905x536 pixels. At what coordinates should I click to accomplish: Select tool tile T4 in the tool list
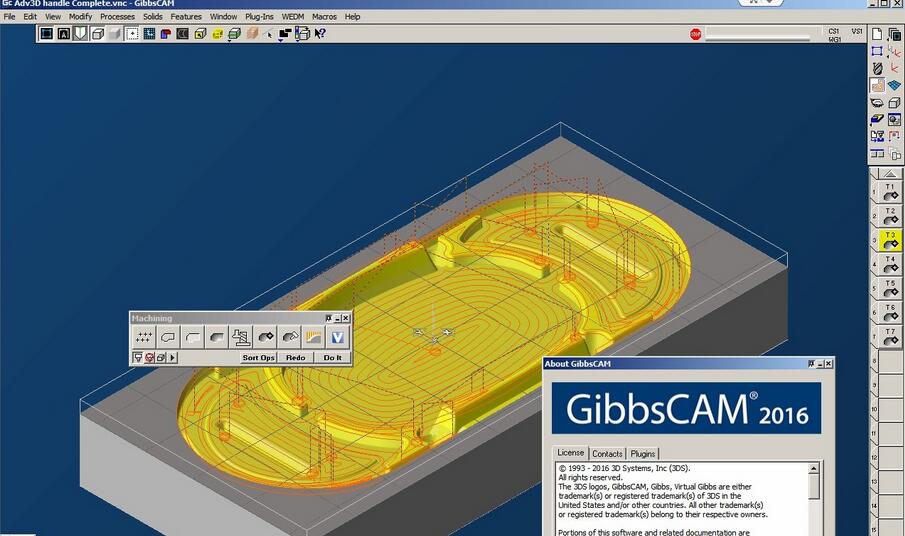click(890, 265)
